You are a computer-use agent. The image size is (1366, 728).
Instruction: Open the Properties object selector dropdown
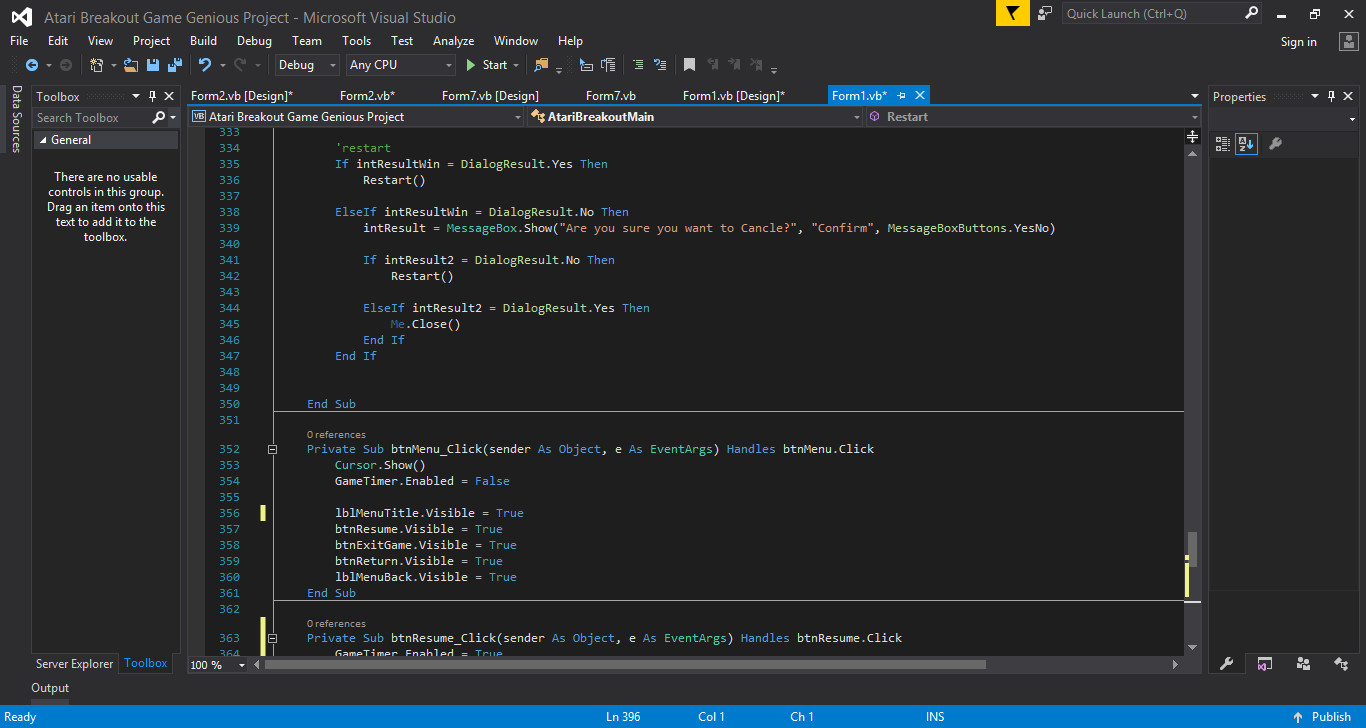(x=1351, y=119)
